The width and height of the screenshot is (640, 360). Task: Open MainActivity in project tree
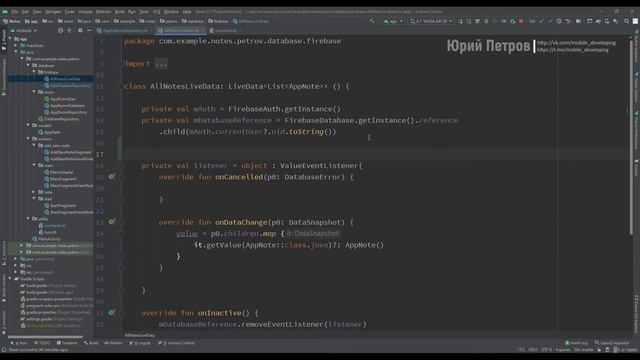[47, 239]
